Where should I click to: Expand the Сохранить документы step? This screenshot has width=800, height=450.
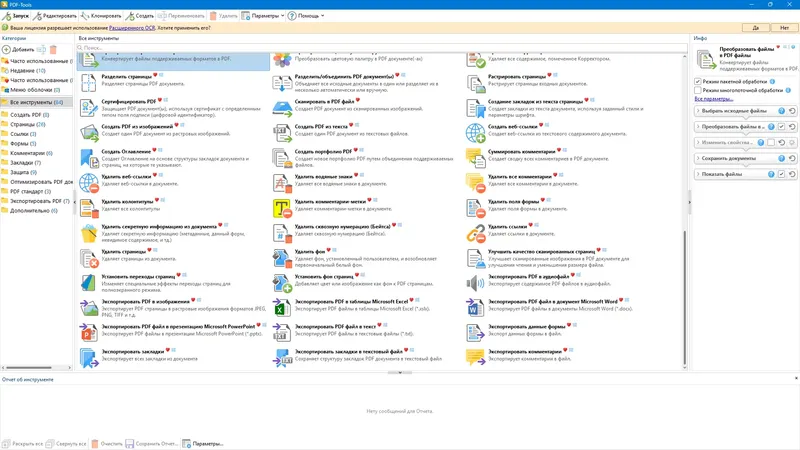click(x=698, y=158)
